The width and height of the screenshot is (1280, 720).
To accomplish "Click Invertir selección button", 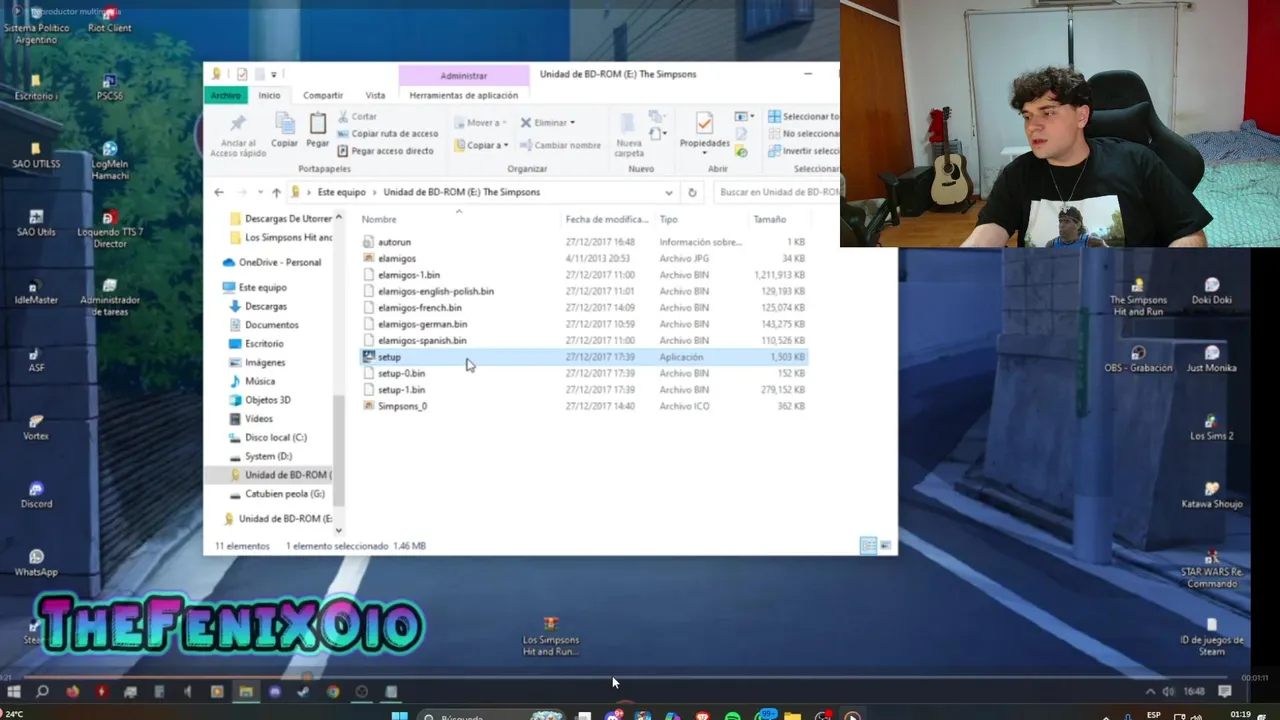I will pyautogui.click(x=804, y=151).
